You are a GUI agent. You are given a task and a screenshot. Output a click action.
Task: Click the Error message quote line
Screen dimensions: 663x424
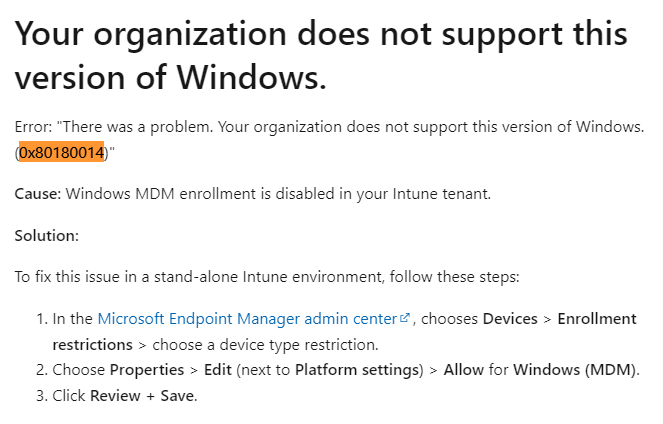[329, 140]
